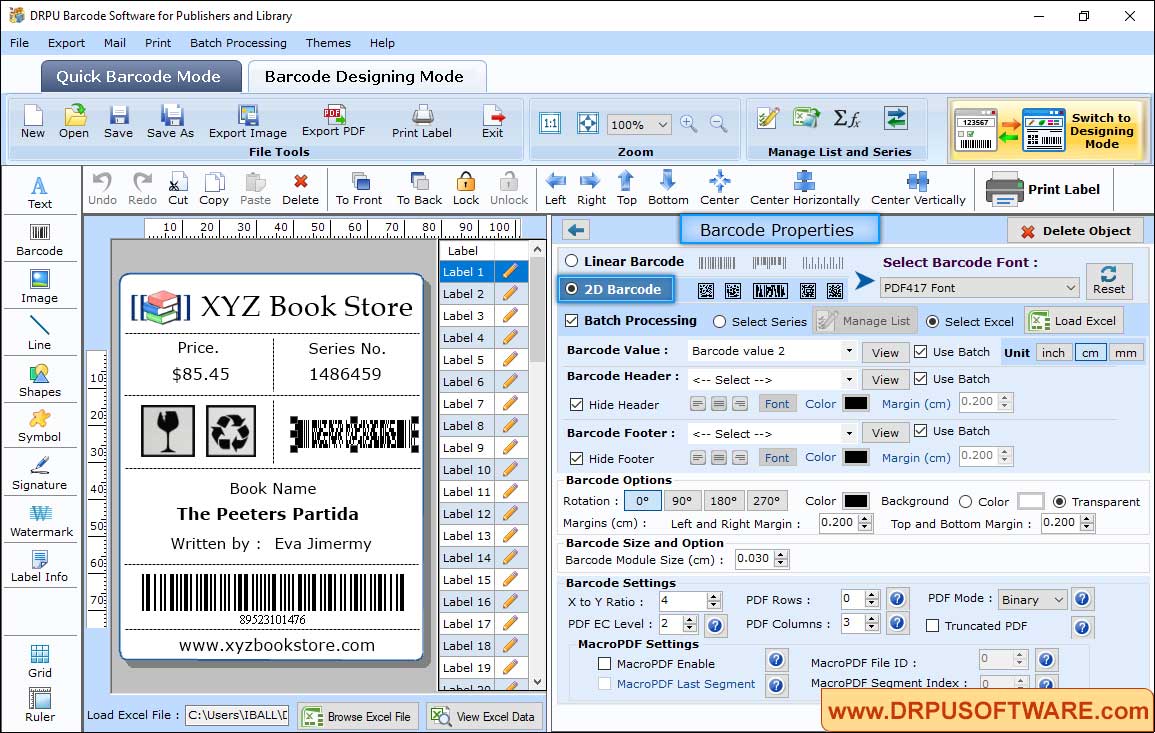Viewport: 1155px width, 733px height.
Task: Uncheck Batch Processing checkbox
Action: 572,320
